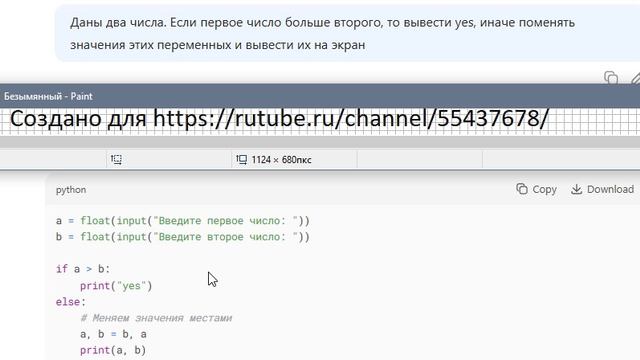The image size is (640, 360).
Task: Click the edit message pencil icon
Action: tap(635, 78)
